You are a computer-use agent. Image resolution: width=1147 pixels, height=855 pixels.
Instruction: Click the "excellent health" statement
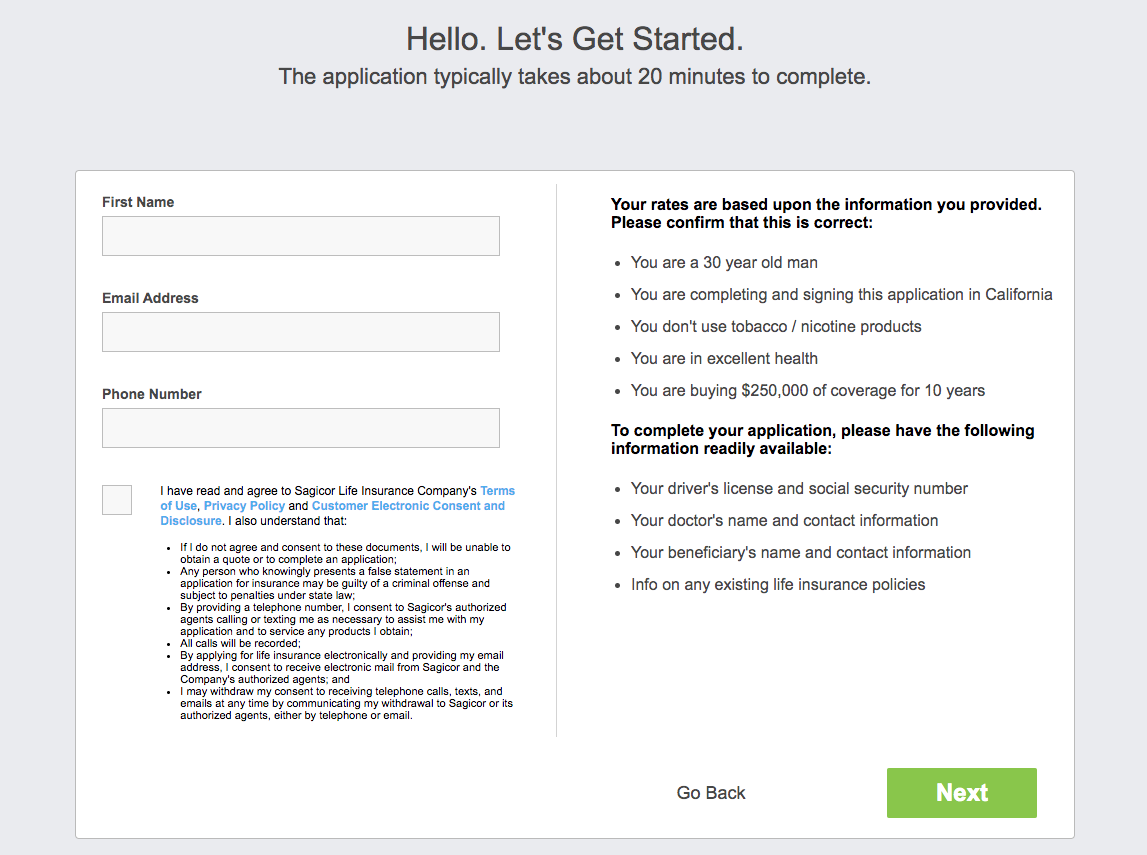[x=724, y=359]
